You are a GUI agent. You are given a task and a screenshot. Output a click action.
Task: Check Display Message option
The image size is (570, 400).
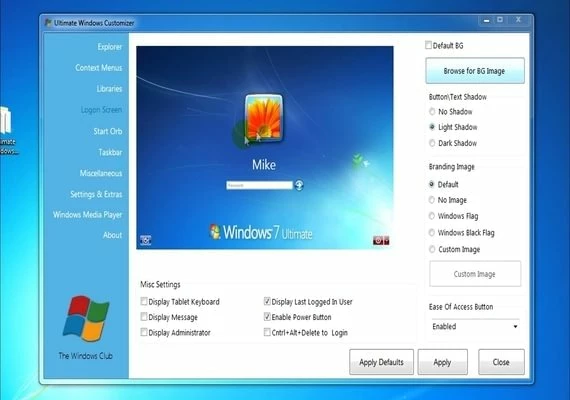click(x=144, y=317)
